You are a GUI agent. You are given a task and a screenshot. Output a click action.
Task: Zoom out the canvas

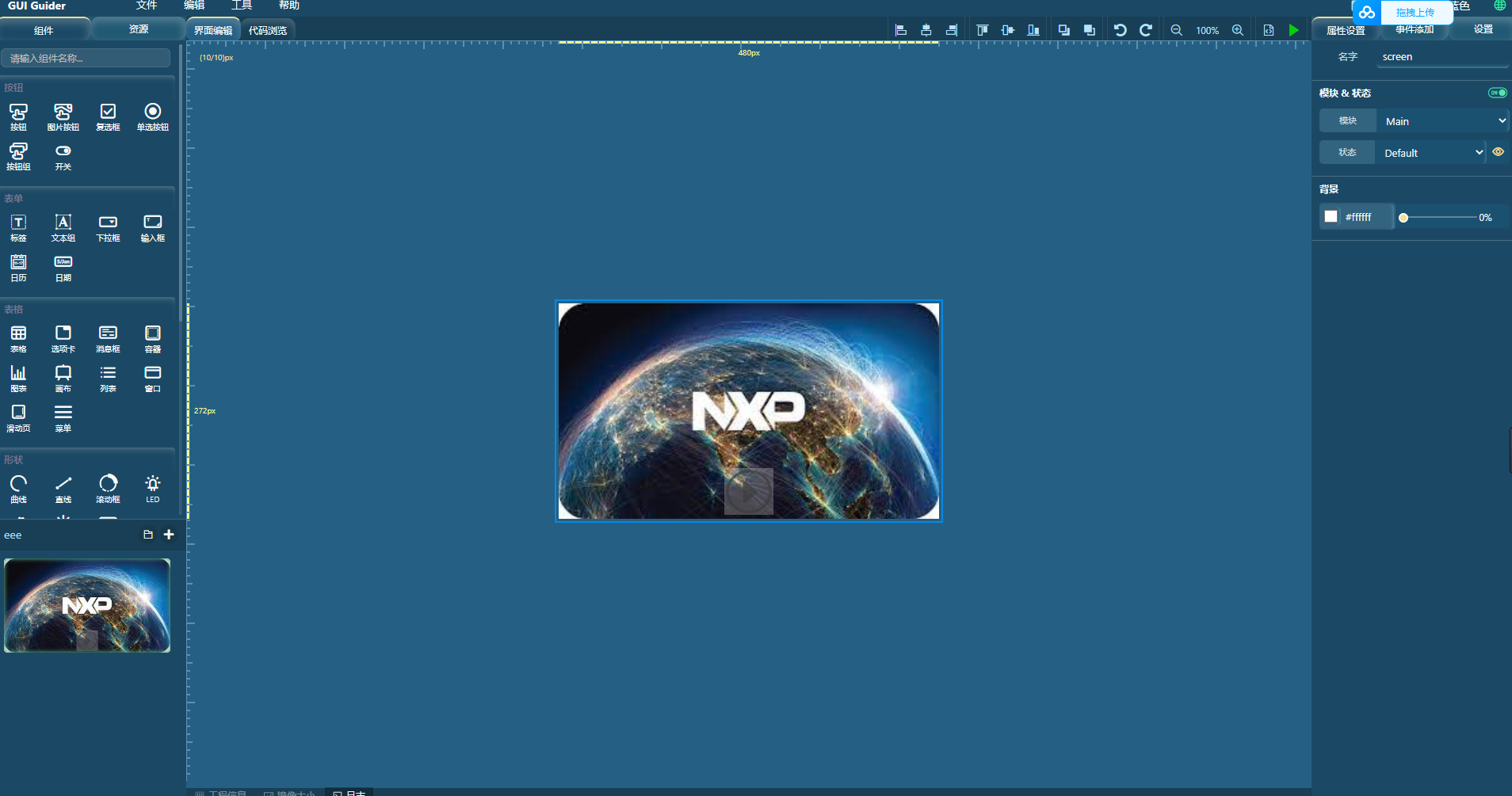coord(1177,30)
